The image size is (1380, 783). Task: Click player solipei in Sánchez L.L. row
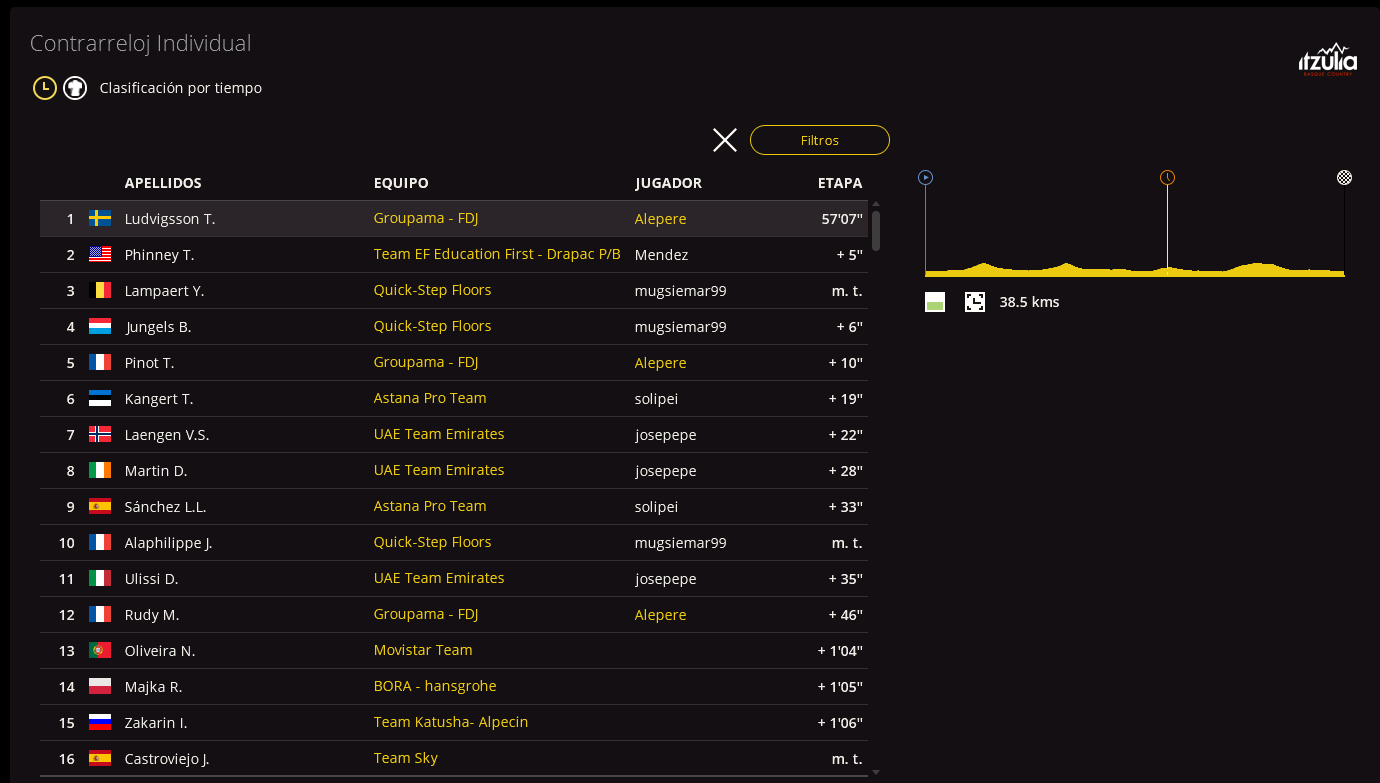tap(657, 507)
